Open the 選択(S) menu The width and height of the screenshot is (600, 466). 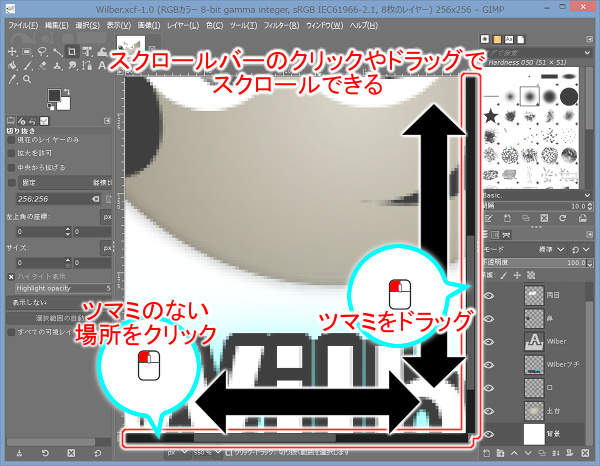tap(87, 26)
